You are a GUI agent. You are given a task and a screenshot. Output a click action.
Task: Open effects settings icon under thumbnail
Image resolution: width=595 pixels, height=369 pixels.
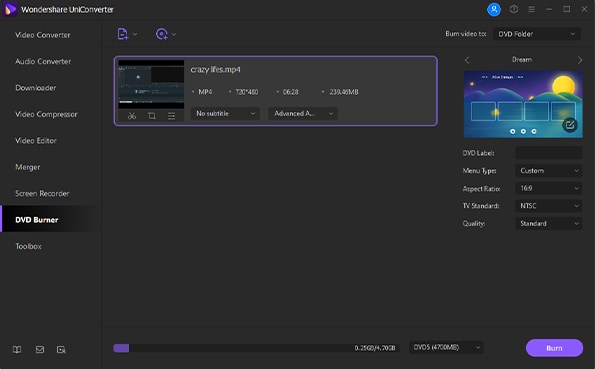point(172,116)
